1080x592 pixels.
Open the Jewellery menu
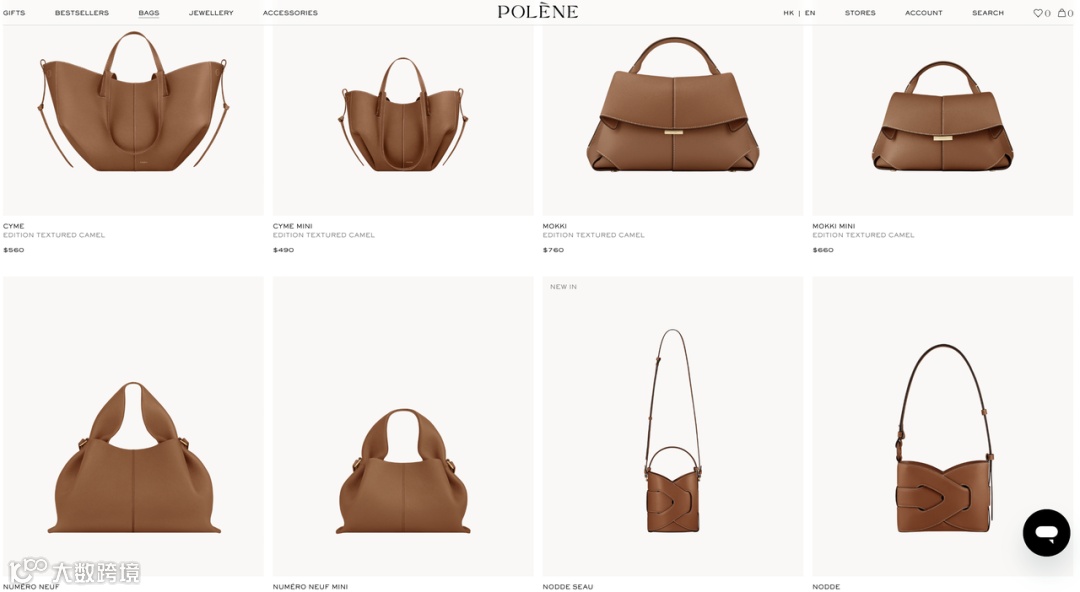(211, 13)
